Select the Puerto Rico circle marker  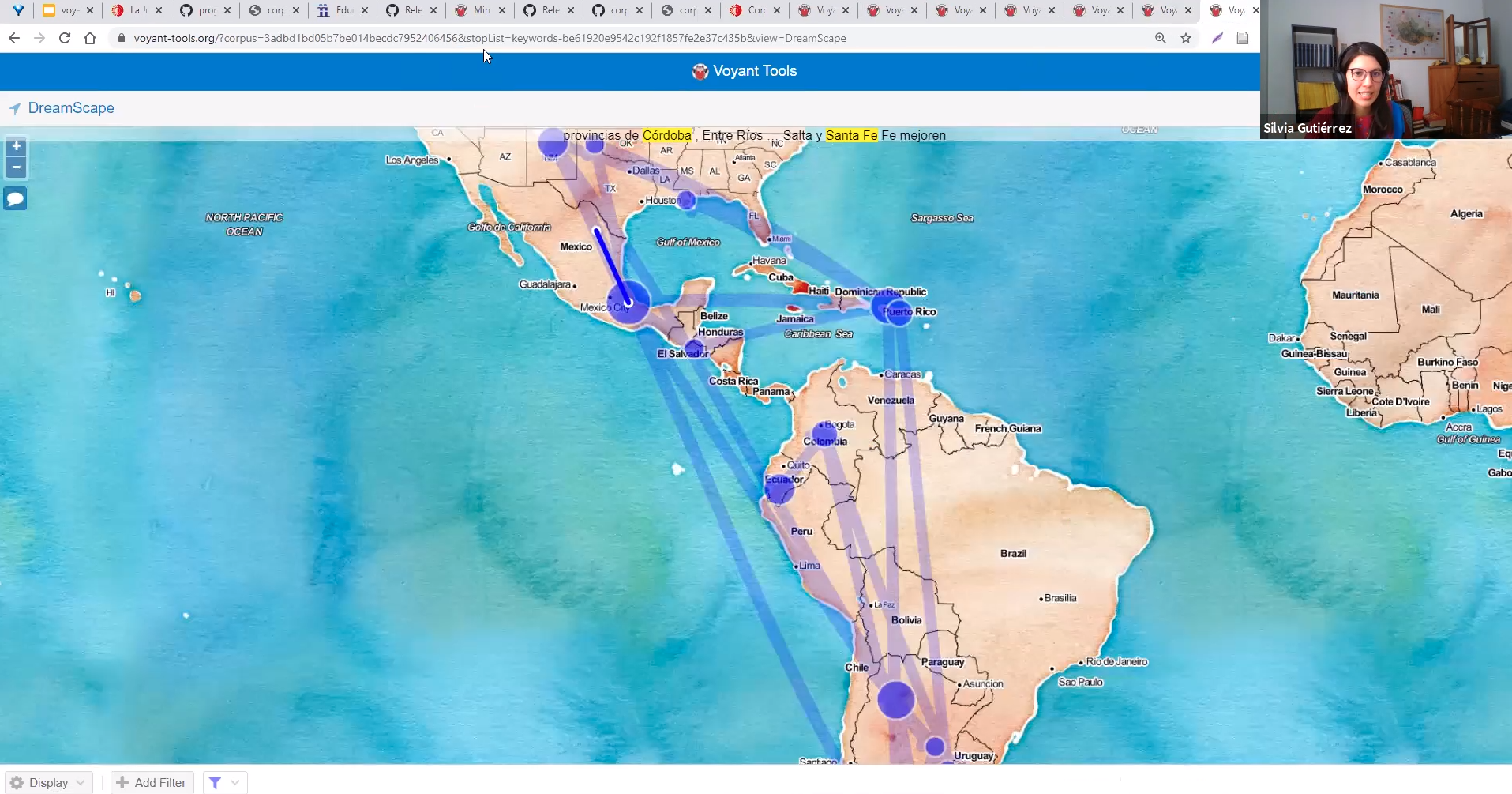coord(899,312)
